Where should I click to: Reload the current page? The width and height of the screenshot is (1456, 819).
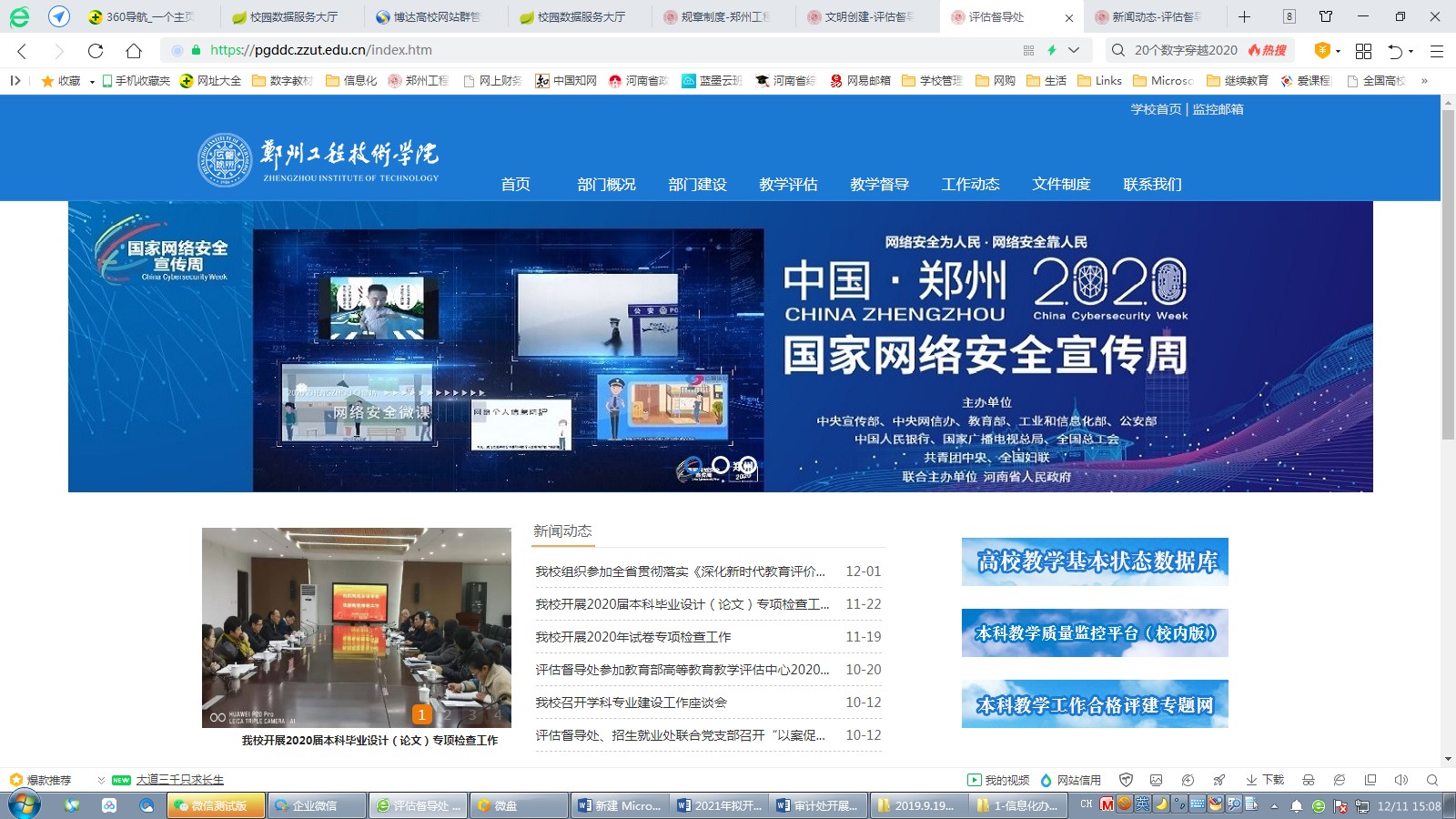(96, 51)
